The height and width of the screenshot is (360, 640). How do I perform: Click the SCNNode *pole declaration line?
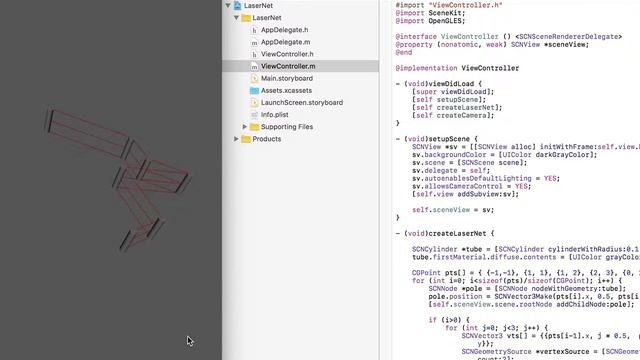click(x=527, y=289)
